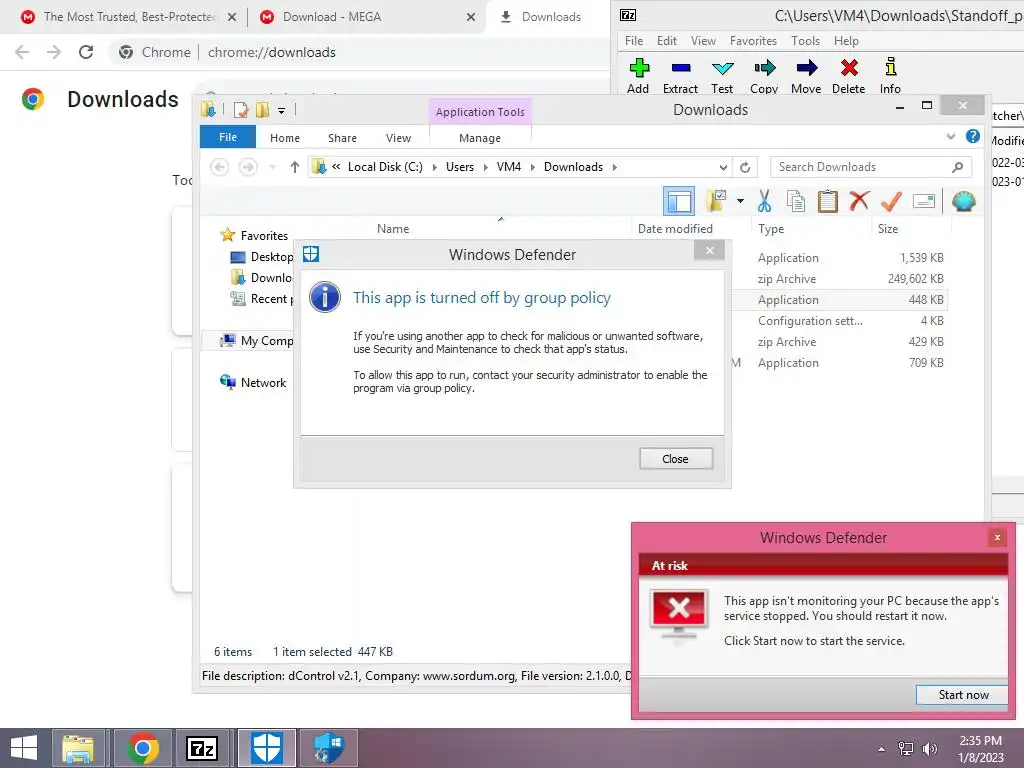Click the 7-Zip Extract icon
The image size is (1024, 768).
click(680, 68)
